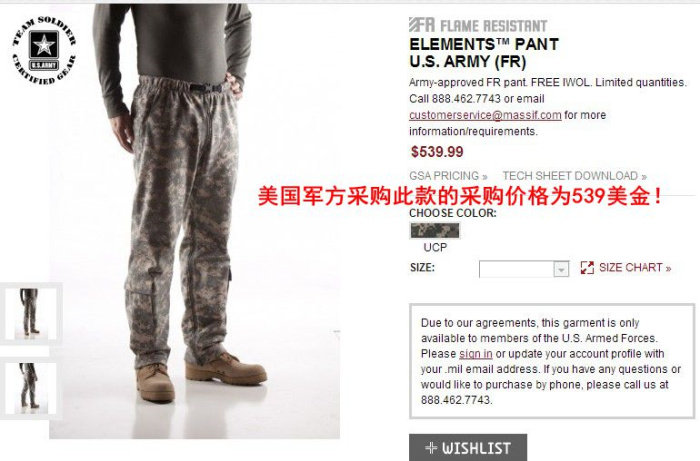This screenshot has width=700, height=461.
Task: Select the UCP camouflage color swatch
Action: point(435,231)
